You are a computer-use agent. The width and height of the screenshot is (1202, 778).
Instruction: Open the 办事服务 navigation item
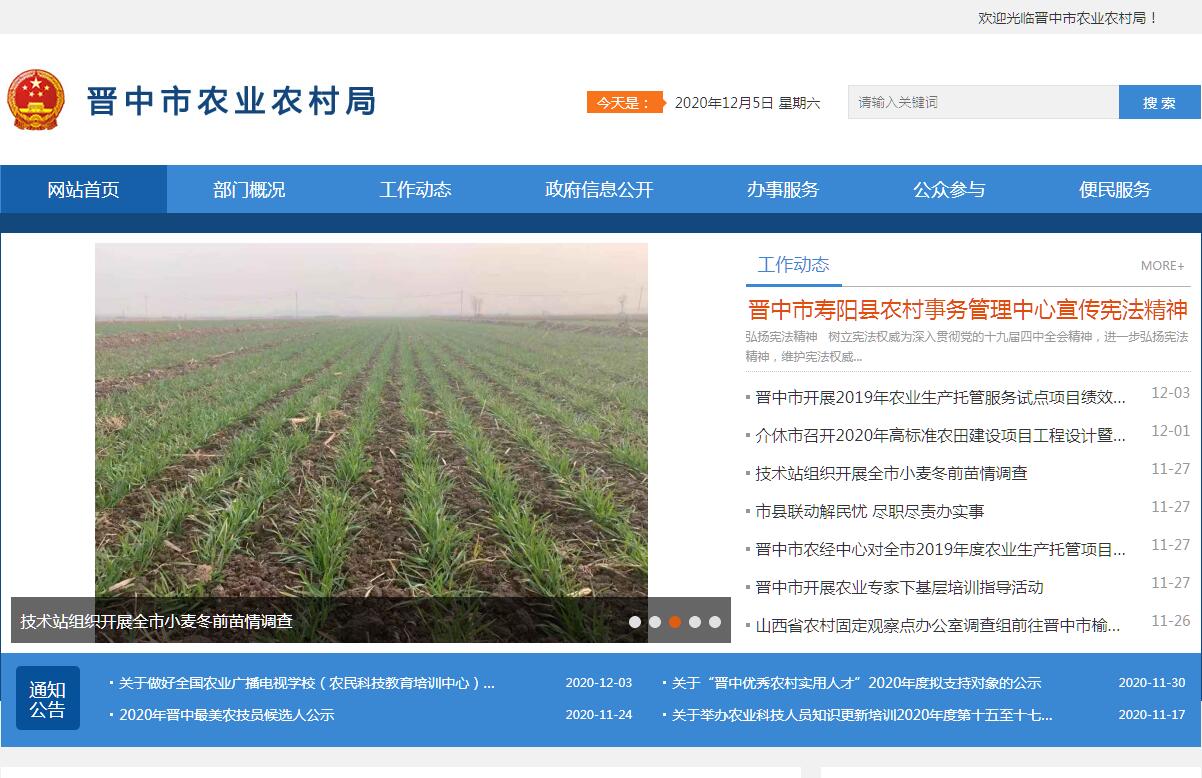[782, 190]
